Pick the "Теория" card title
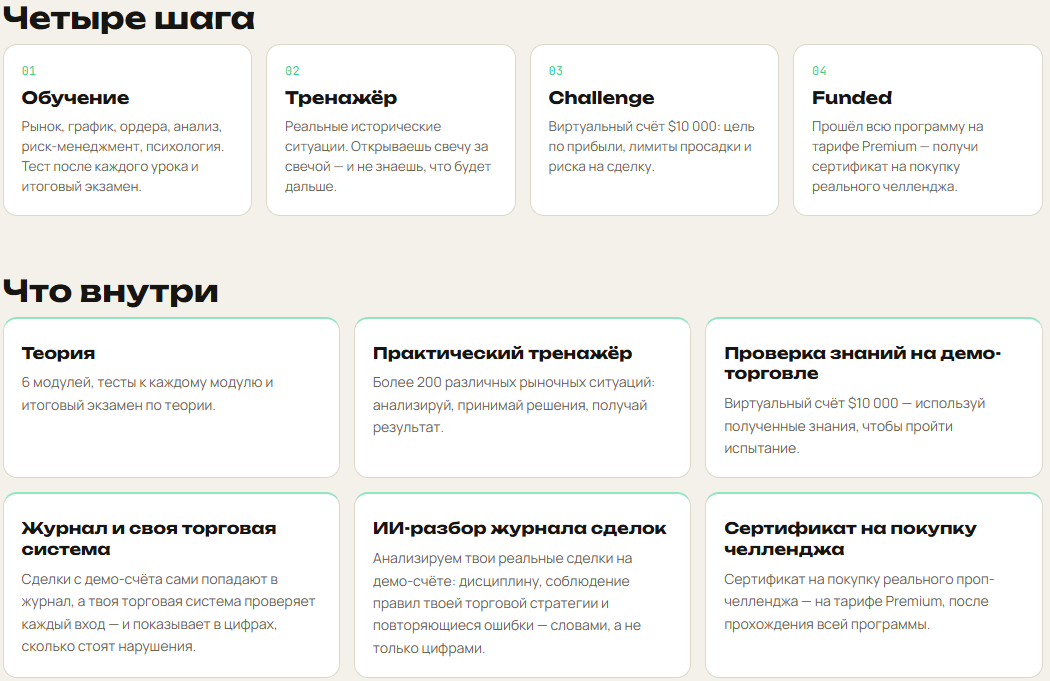The width and height of the screenshot is (1050, 681). pos(58,353)
